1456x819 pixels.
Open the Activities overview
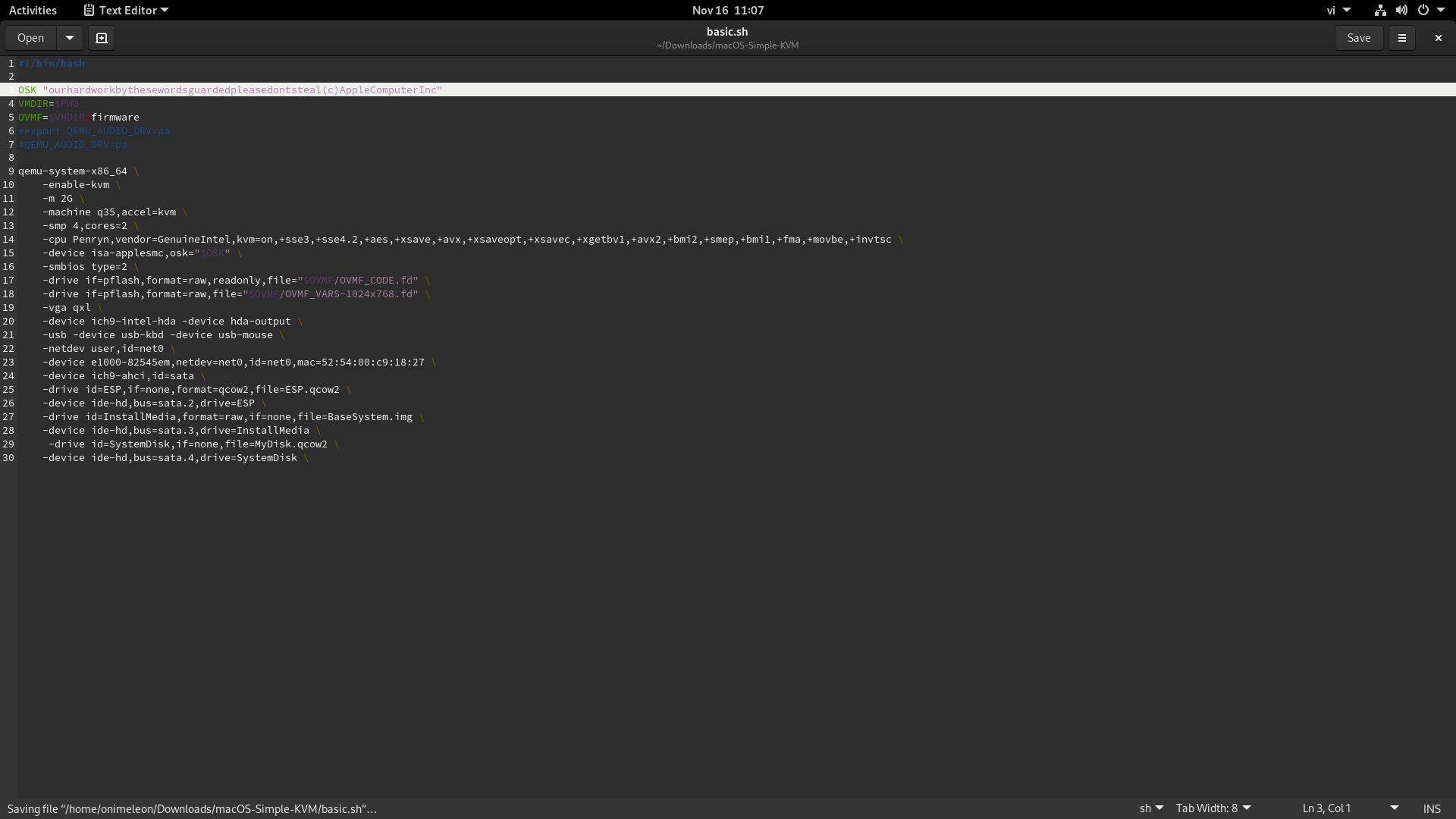pos(33,11)
